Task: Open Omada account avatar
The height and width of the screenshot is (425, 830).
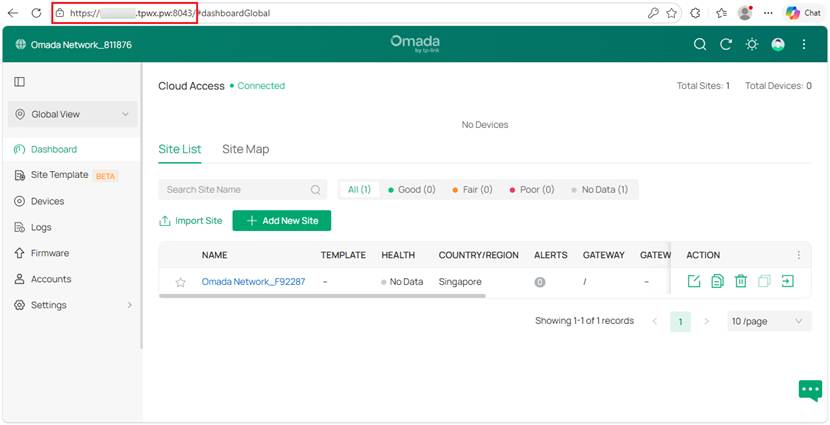Action: pos(778,44)
